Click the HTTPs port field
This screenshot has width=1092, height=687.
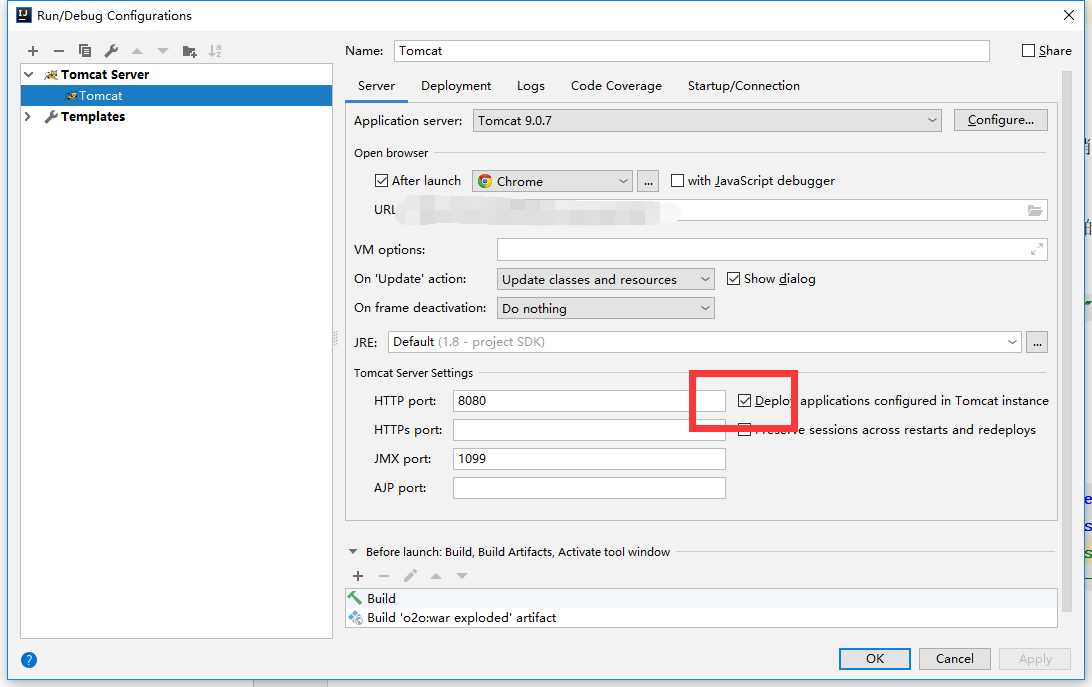coord(589,430)
